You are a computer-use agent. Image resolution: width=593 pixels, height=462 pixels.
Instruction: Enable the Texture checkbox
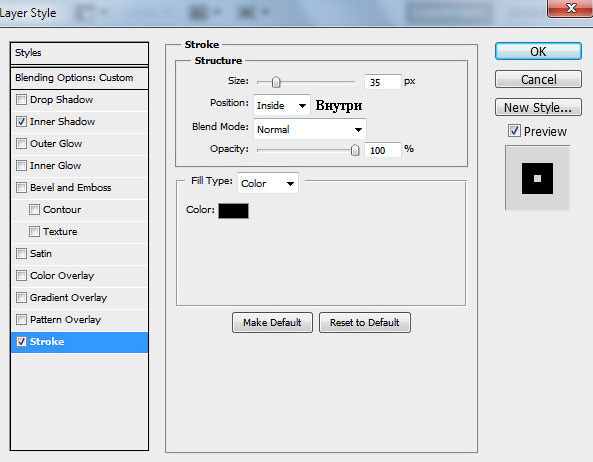pos(34,231)
